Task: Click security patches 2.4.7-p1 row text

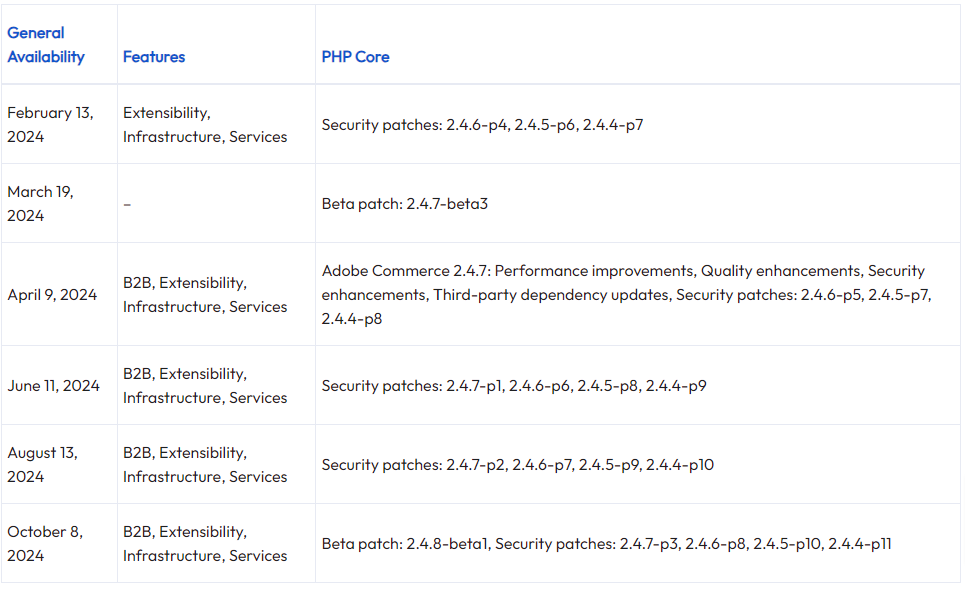Action: click(x=513, y=386)
